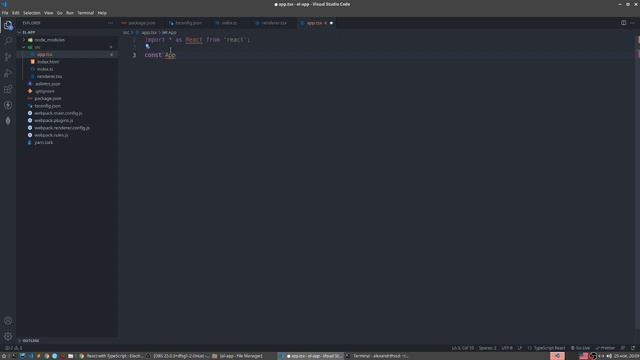Open index.ts in the file tree
Viewport: 640px width, 360px height.
67,69
